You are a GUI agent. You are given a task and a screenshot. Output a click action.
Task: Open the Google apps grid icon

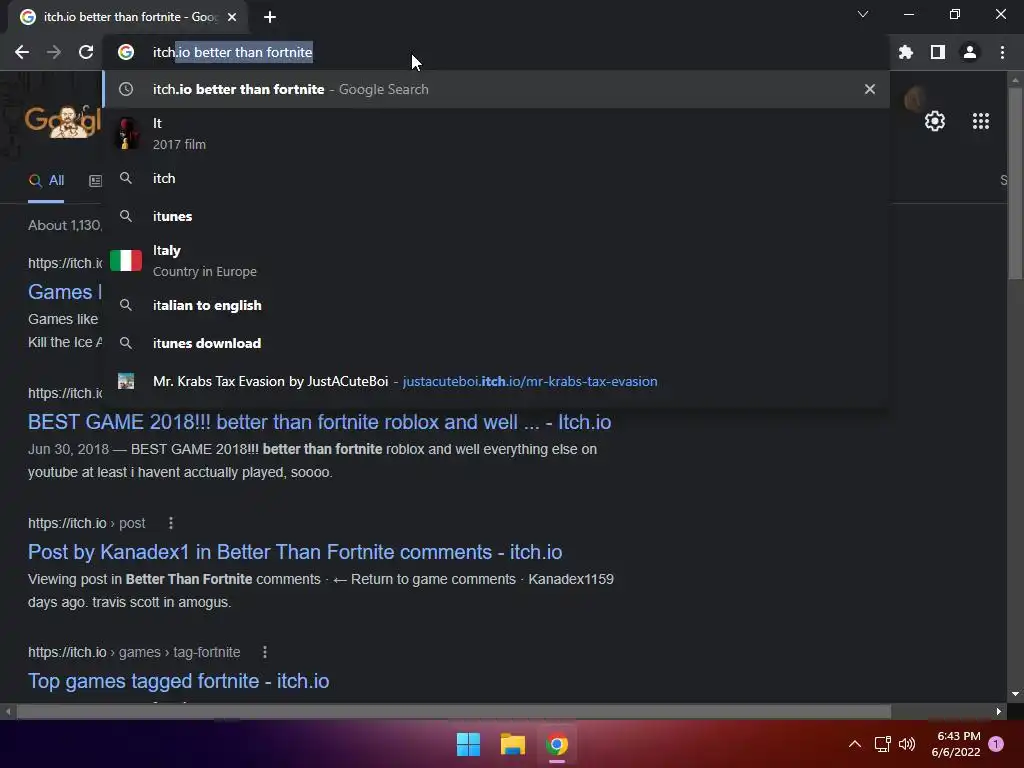980,121
